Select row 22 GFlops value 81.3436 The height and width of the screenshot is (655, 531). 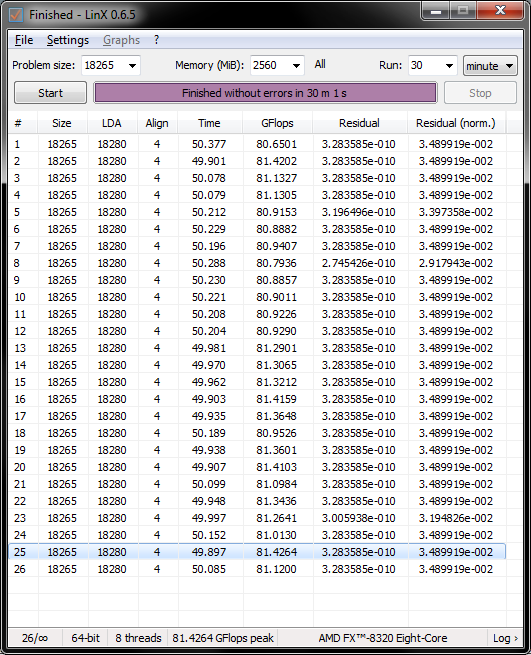pyautogui.click(x=277, y=501)
